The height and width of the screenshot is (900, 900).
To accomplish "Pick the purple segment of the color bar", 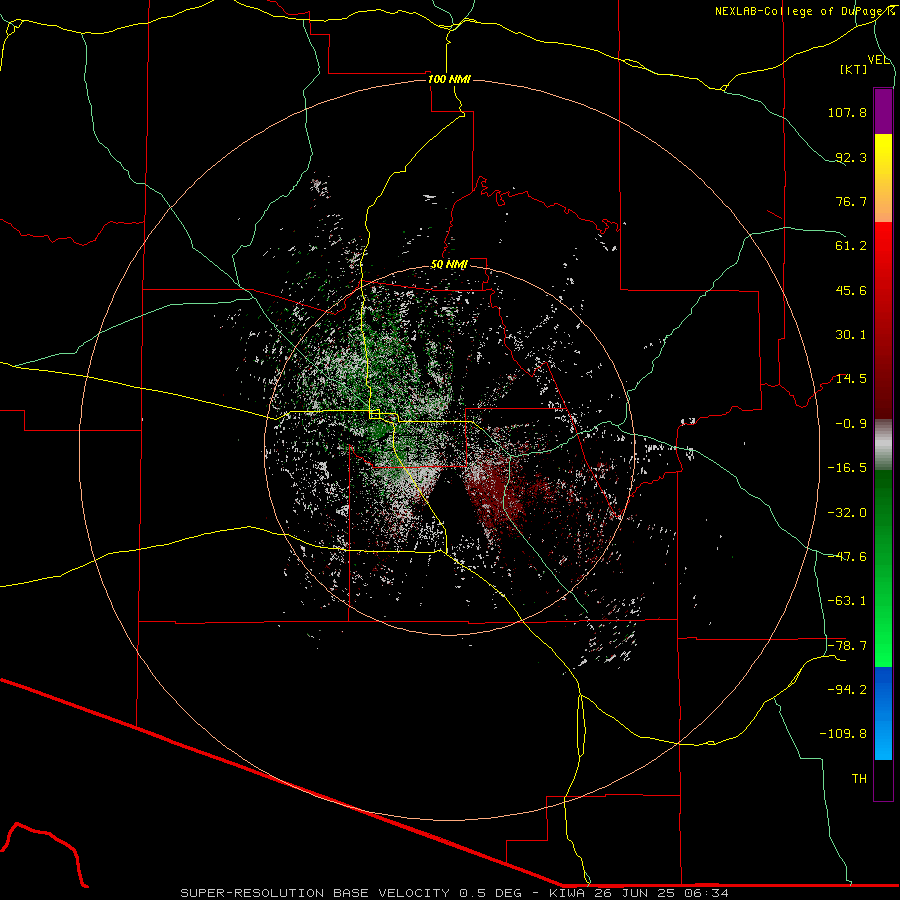I will [x=883, y=111].
